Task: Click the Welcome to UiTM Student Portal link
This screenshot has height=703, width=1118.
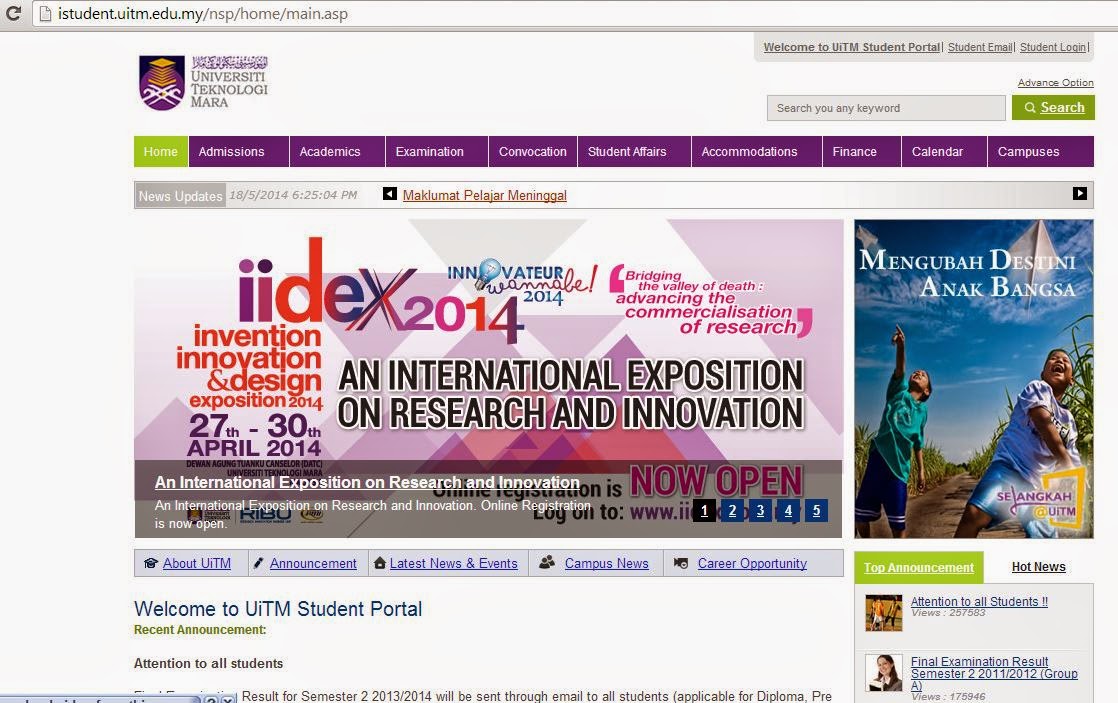Action: 851,47
